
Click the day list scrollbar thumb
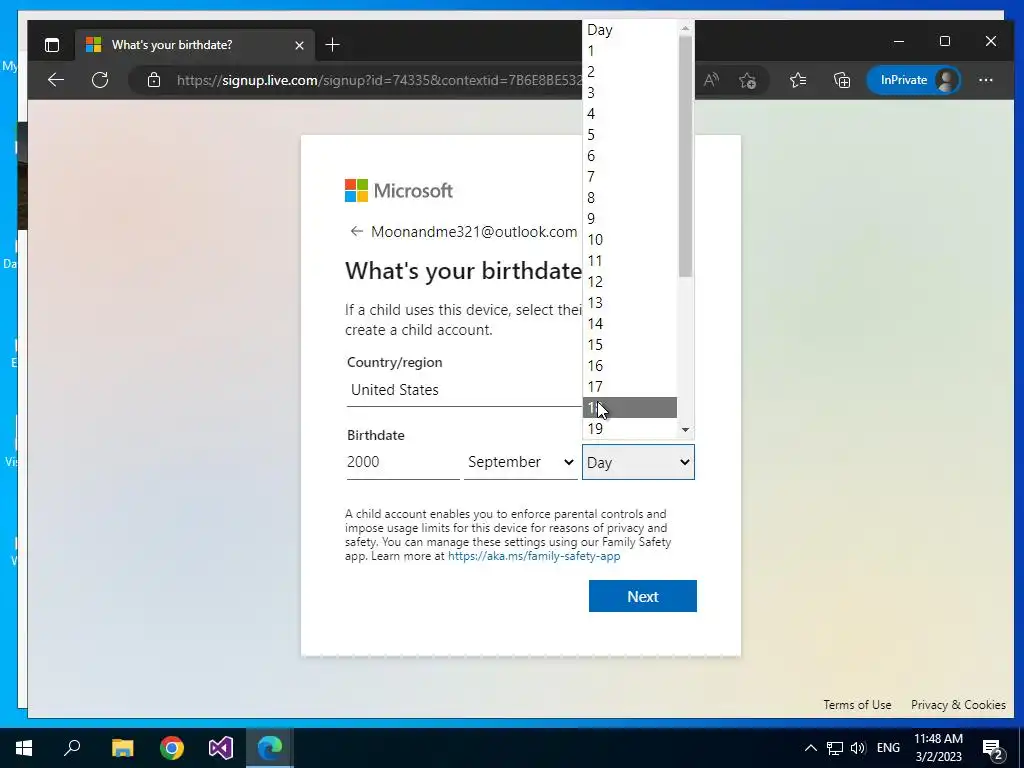685,155
